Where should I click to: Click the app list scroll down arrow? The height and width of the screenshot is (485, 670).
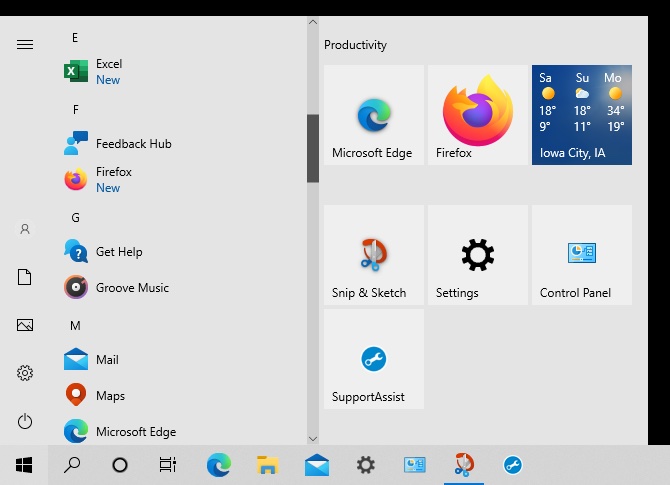[313, 439]
